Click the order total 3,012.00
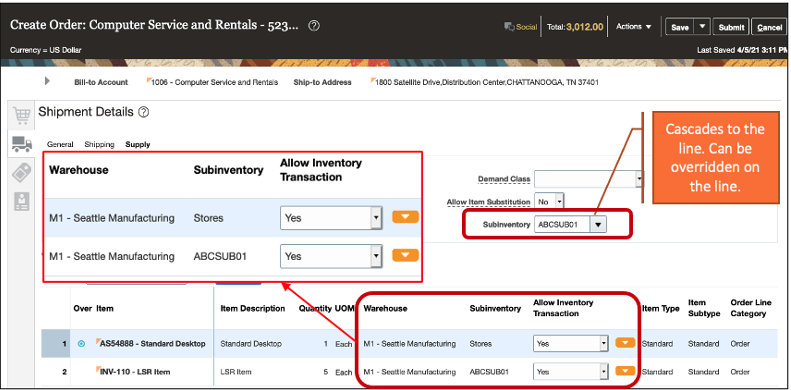 584,27
